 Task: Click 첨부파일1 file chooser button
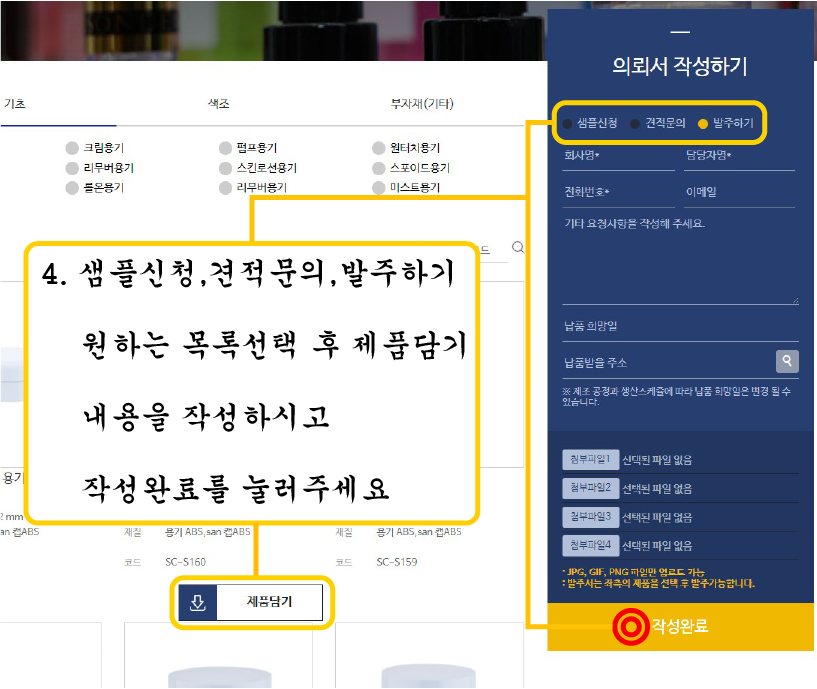pos(590,460)
